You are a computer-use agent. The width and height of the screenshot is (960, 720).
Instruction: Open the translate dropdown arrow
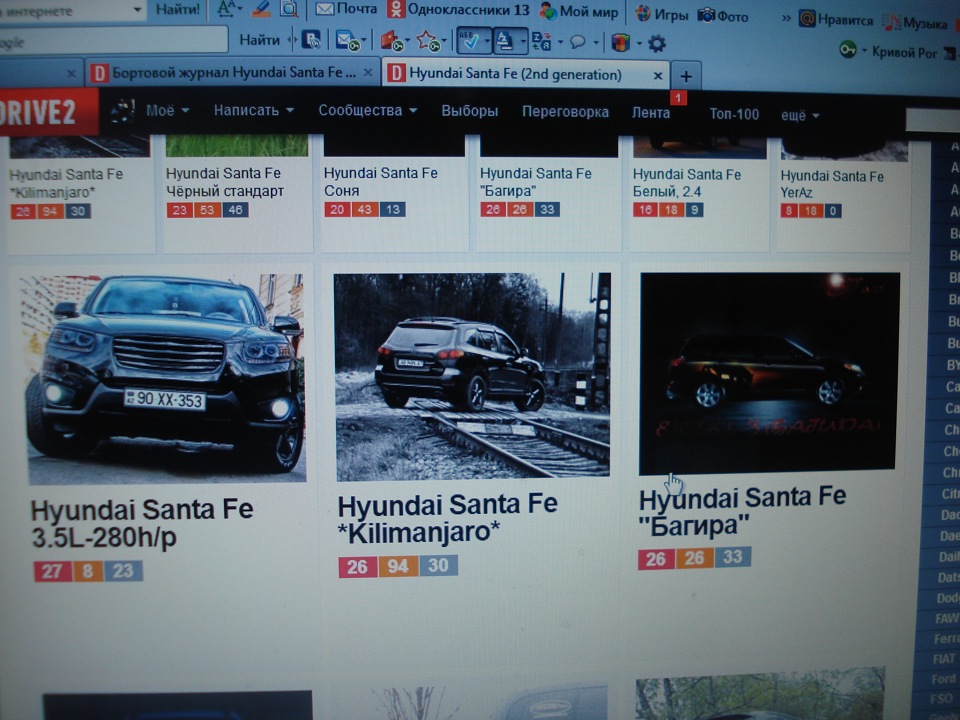tap(560, 42)
